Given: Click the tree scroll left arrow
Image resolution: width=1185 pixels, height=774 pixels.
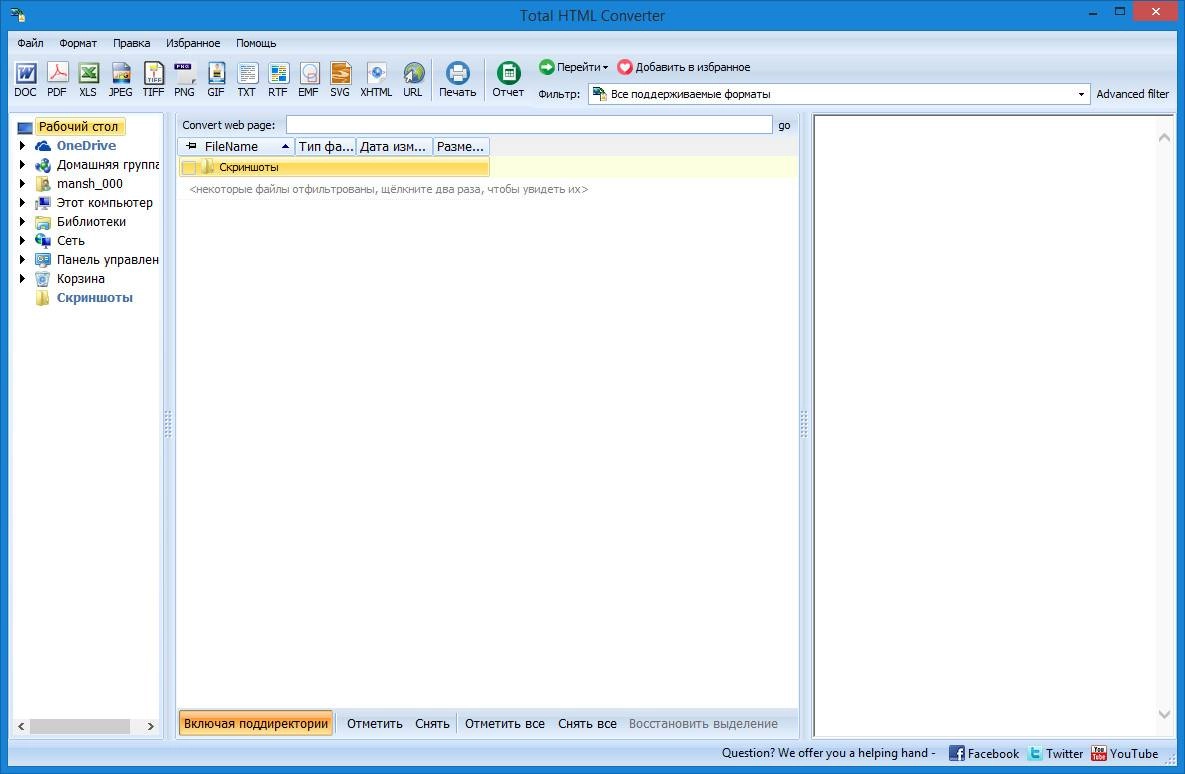Looking at the screenshot, I should (21, 726).
